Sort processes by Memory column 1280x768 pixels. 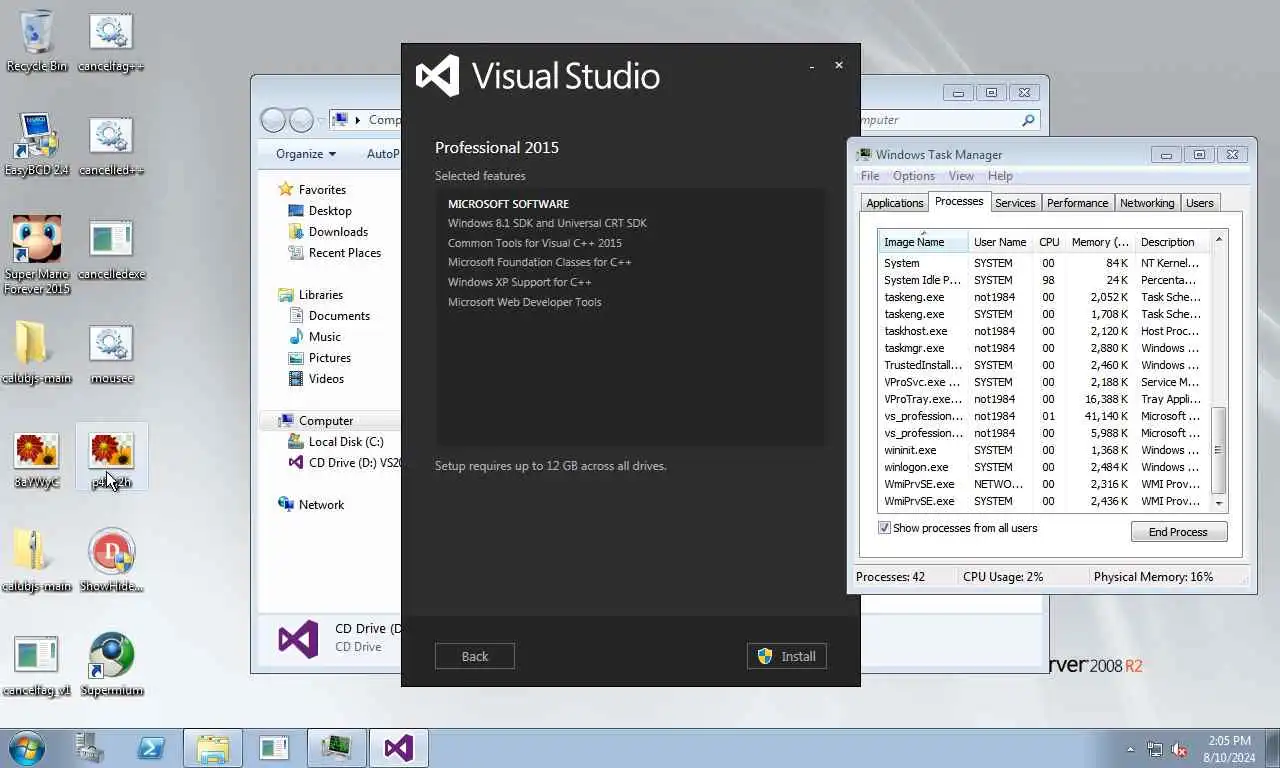click(1099, 242)
